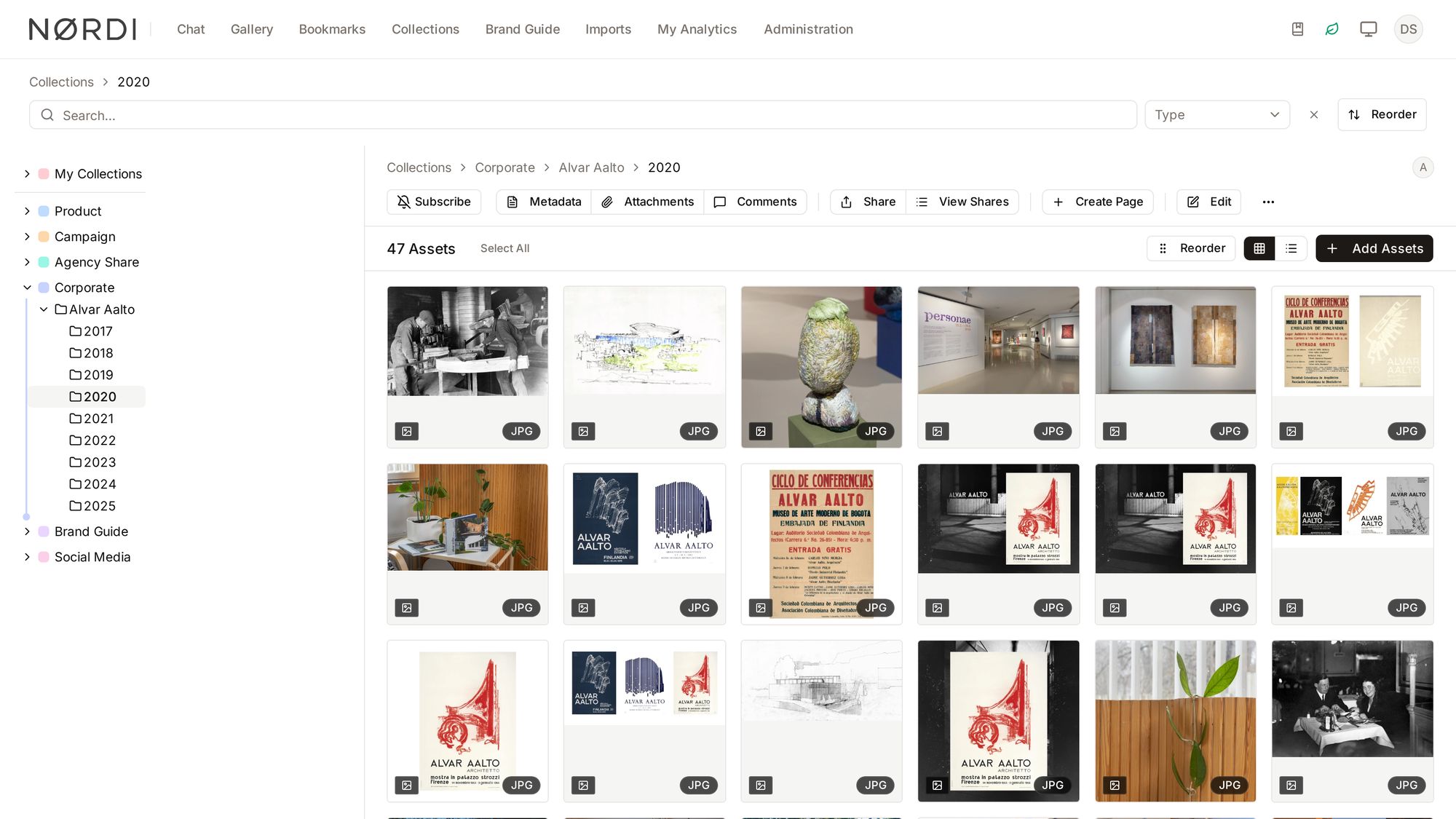Open the DS user avatar menu
The height and width of the screenshot is (819, 1456).
[1409, 29]
